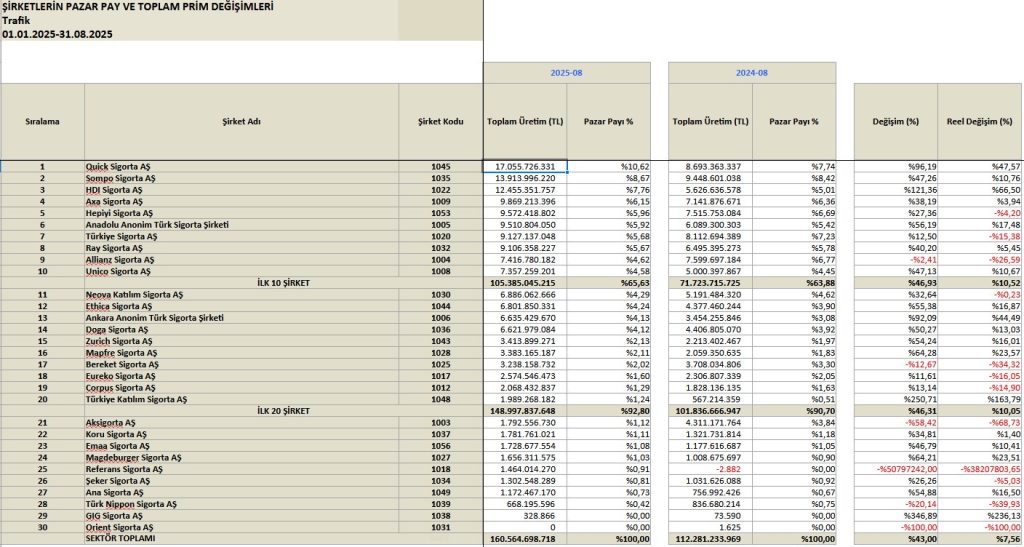Click the Şirket Adı column header
Viewport: 1024px width, 547px height.
click(x=242, y=121)
